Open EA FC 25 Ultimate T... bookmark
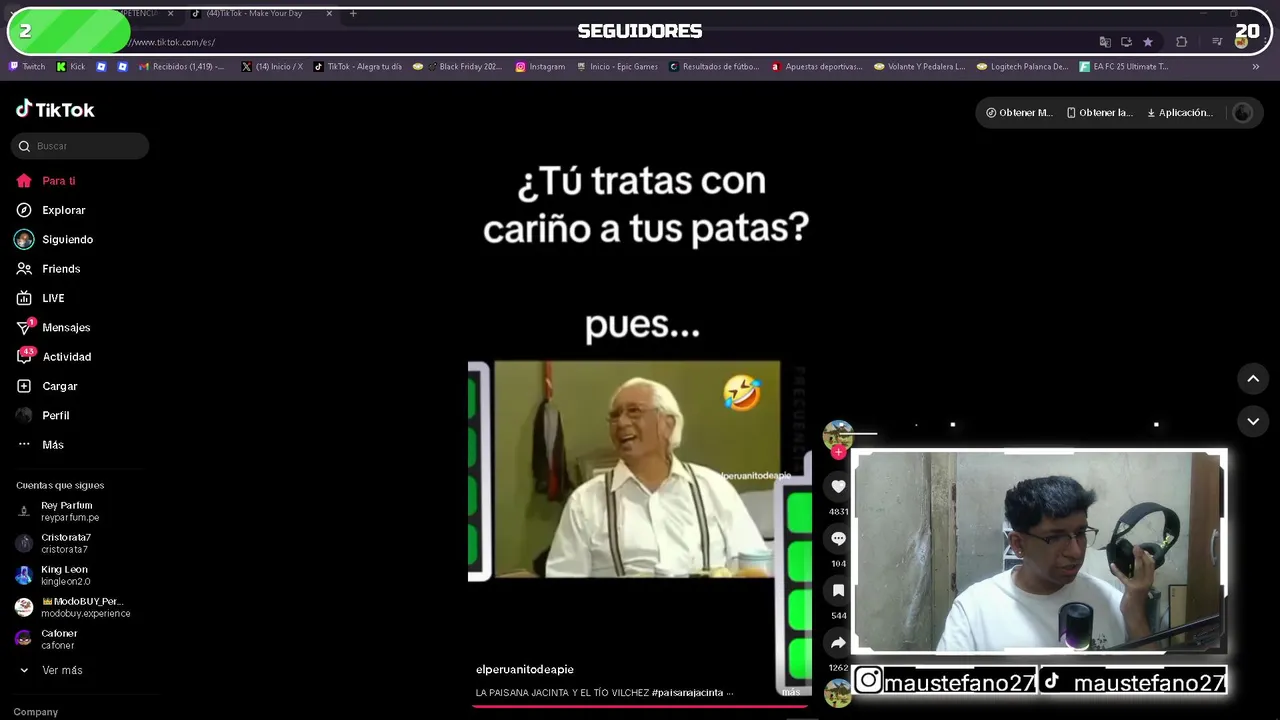The height and width of the screenshot is (720, 1280). point(1124,67)
